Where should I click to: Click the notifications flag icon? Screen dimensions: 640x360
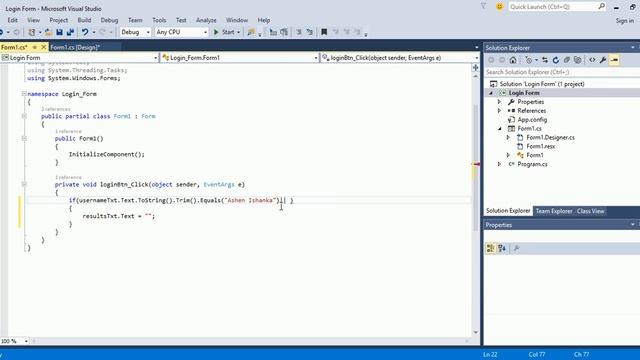click(484, 6)
